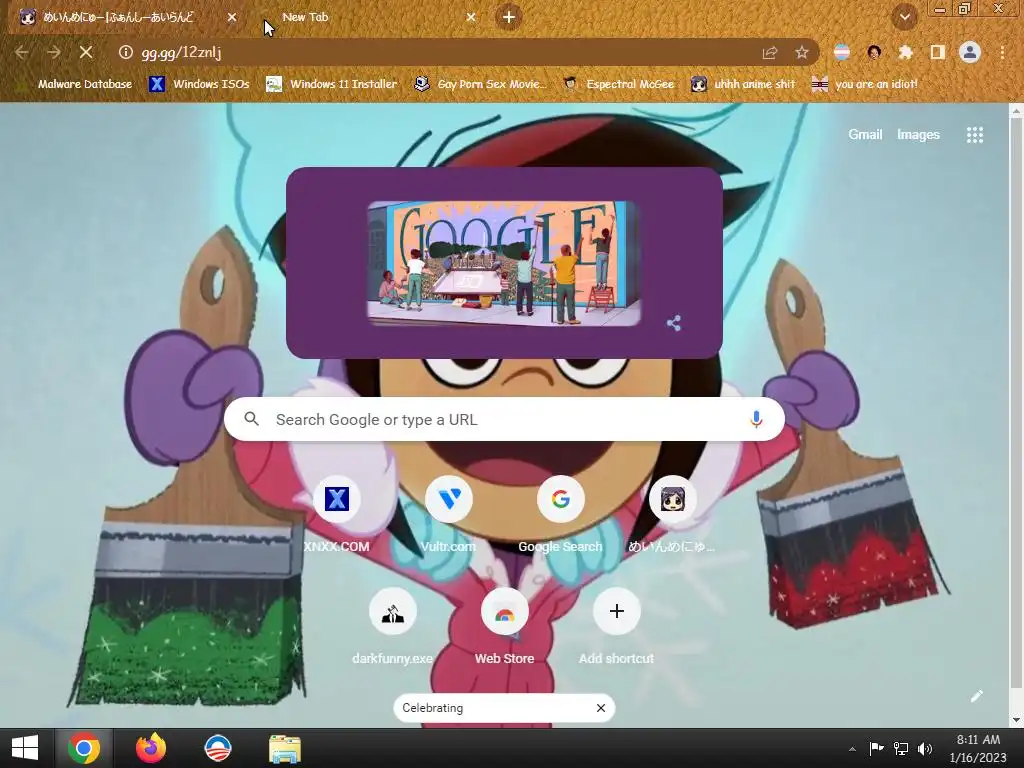Open the you are an idiot! bookmark

click(865, 84)
